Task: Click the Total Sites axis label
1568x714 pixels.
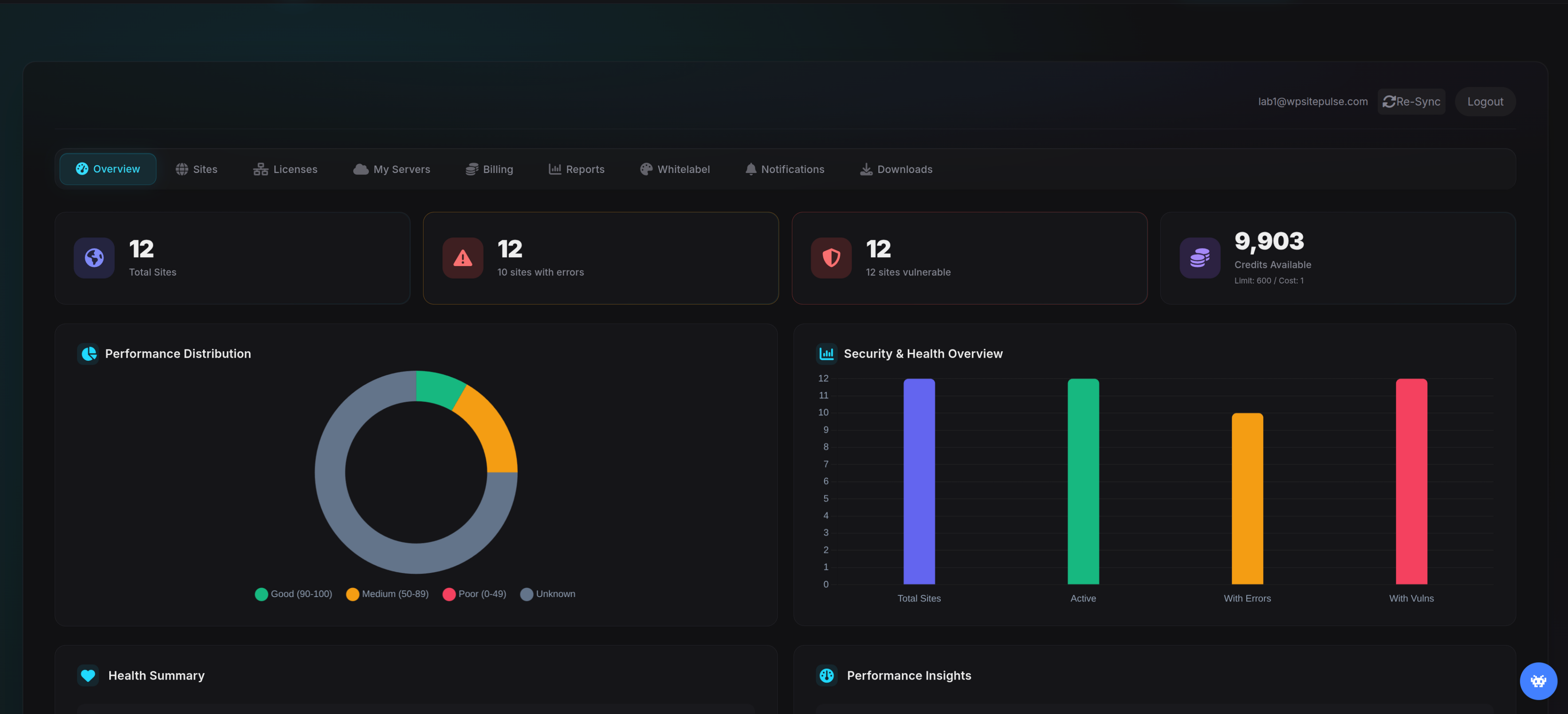Action: (x=918, y=598)
